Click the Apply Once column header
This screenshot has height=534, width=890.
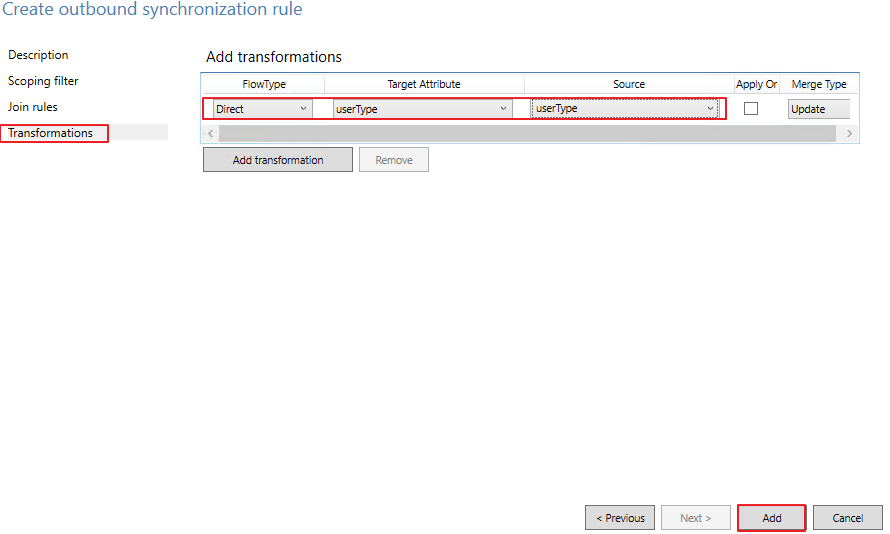[756, 84]
